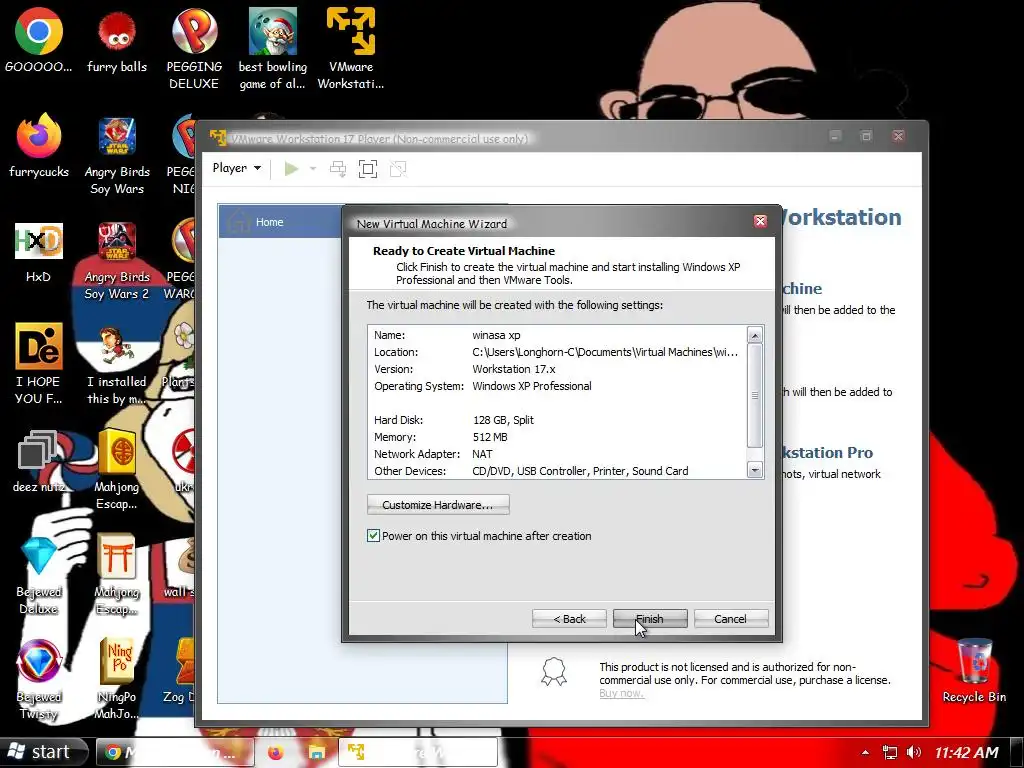Screen dimensions: 1024x768
Task: Click the '128 GB, Split' hard disk value
Action: coord(503,420)
